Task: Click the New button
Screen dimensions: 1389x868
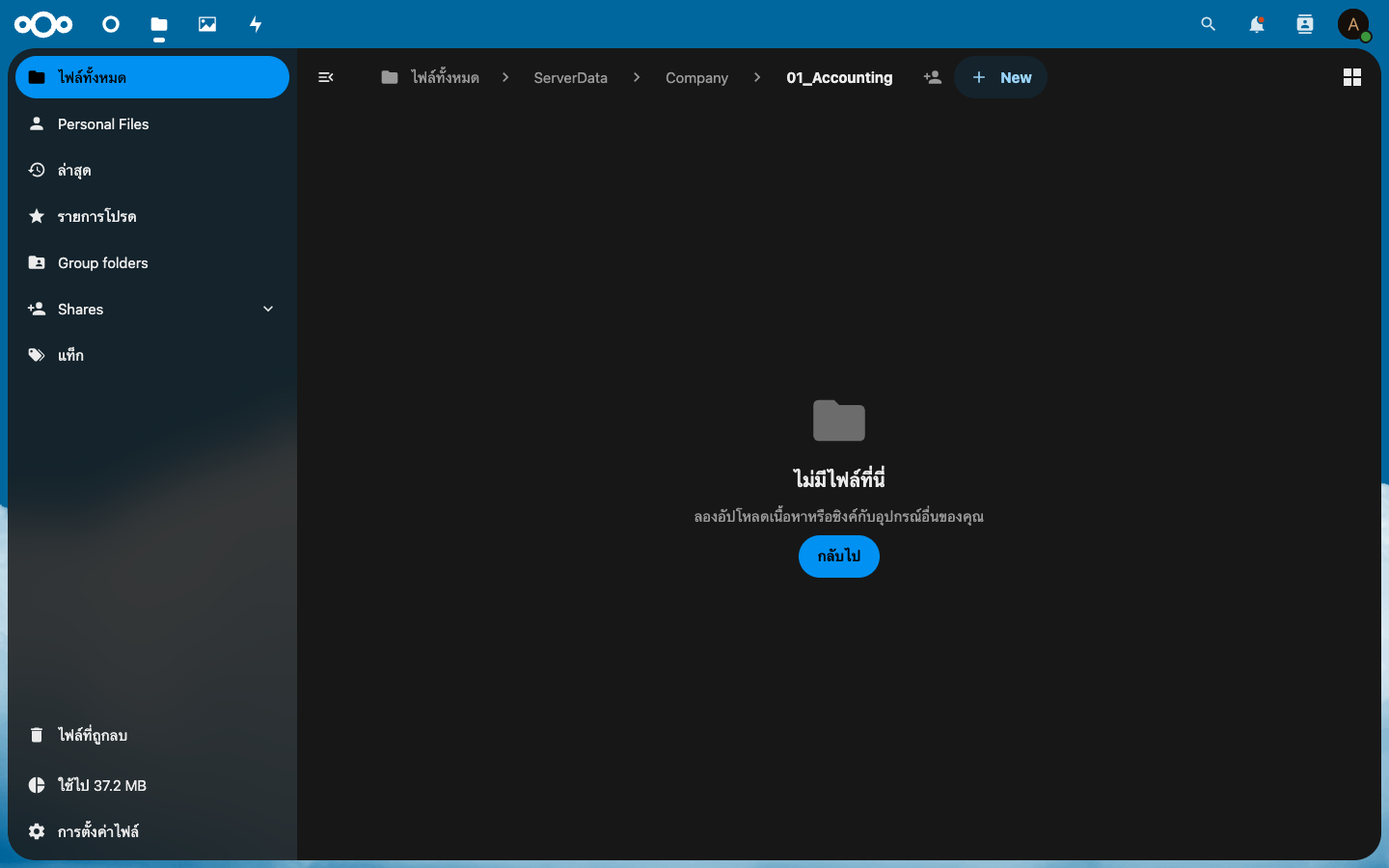Action: coord(1001,77)
